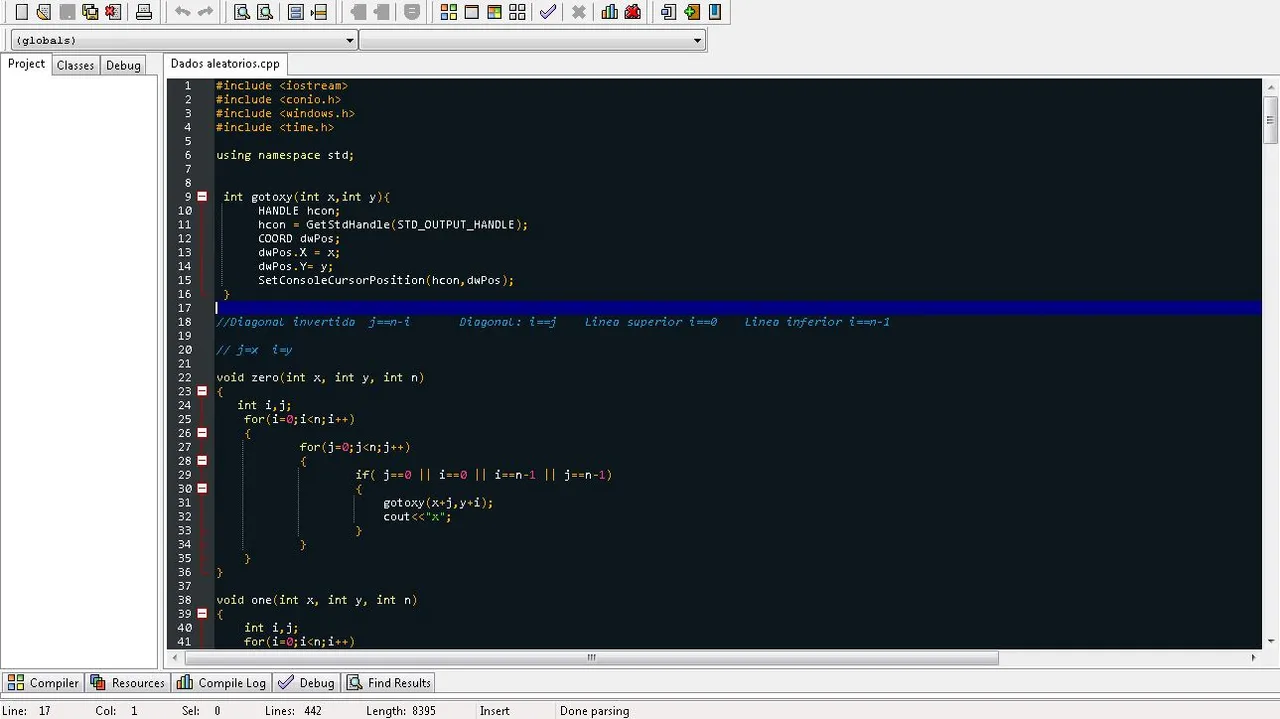Switch to the Classes sidebar tab
Viewport: 1280px width, 719px height.
click(75, 65)
